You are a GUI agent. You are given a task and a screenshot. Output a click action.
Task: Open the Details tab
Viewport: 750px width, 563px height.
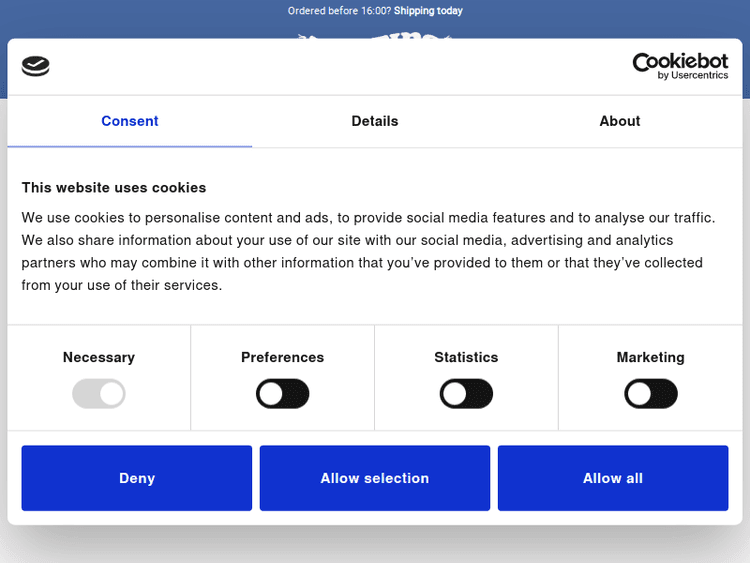click(375, 121)
